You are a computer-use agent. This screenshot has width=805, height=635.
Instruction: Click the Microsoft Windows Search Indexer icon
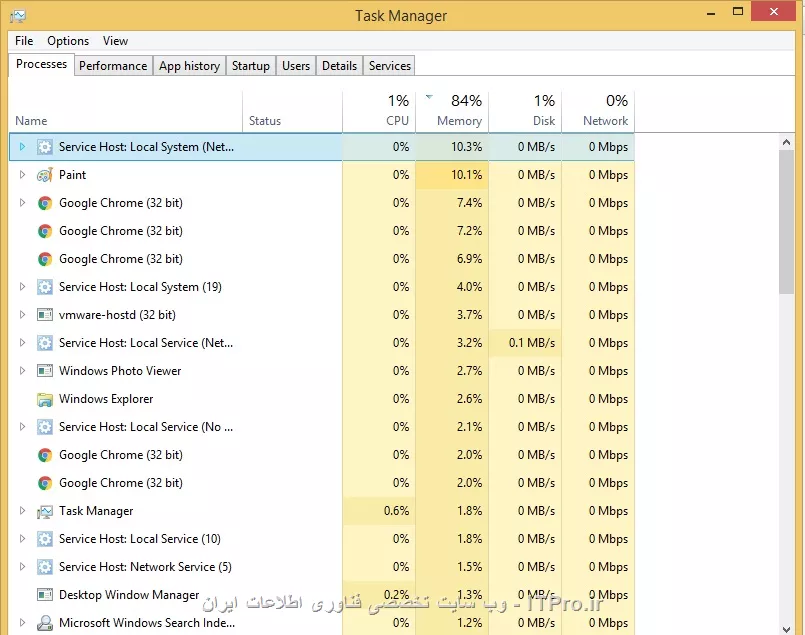click(45, 623)
